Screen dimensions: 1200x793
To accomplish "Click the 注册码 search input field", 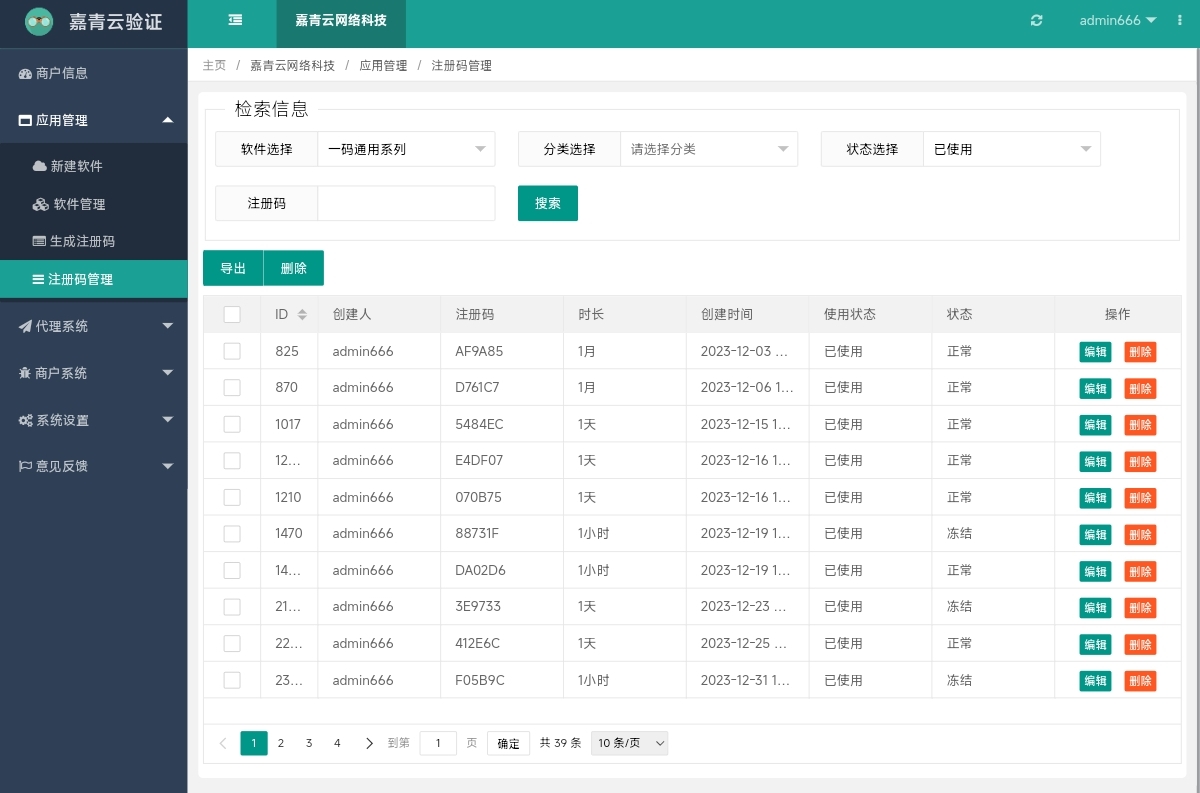I will (x=406, y=203).
